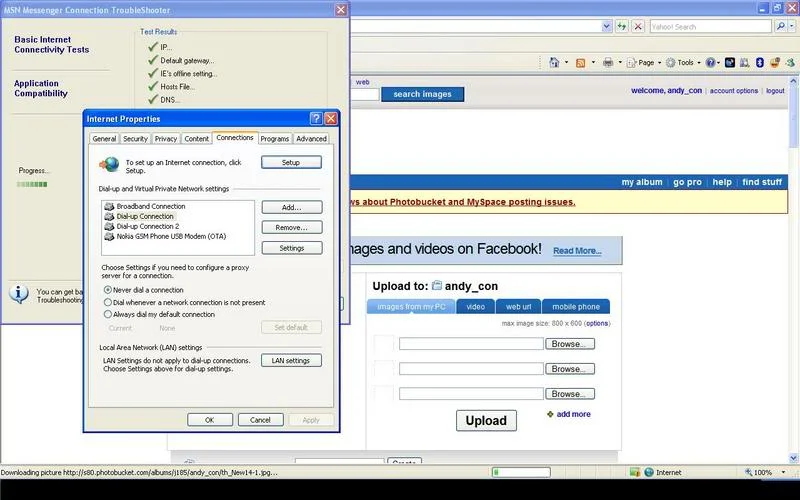Image resolution: width=800 pixels, height=500 pixels.
Task: Select the video upload tab
Action: pyautogui.click(x=476, y=307)
